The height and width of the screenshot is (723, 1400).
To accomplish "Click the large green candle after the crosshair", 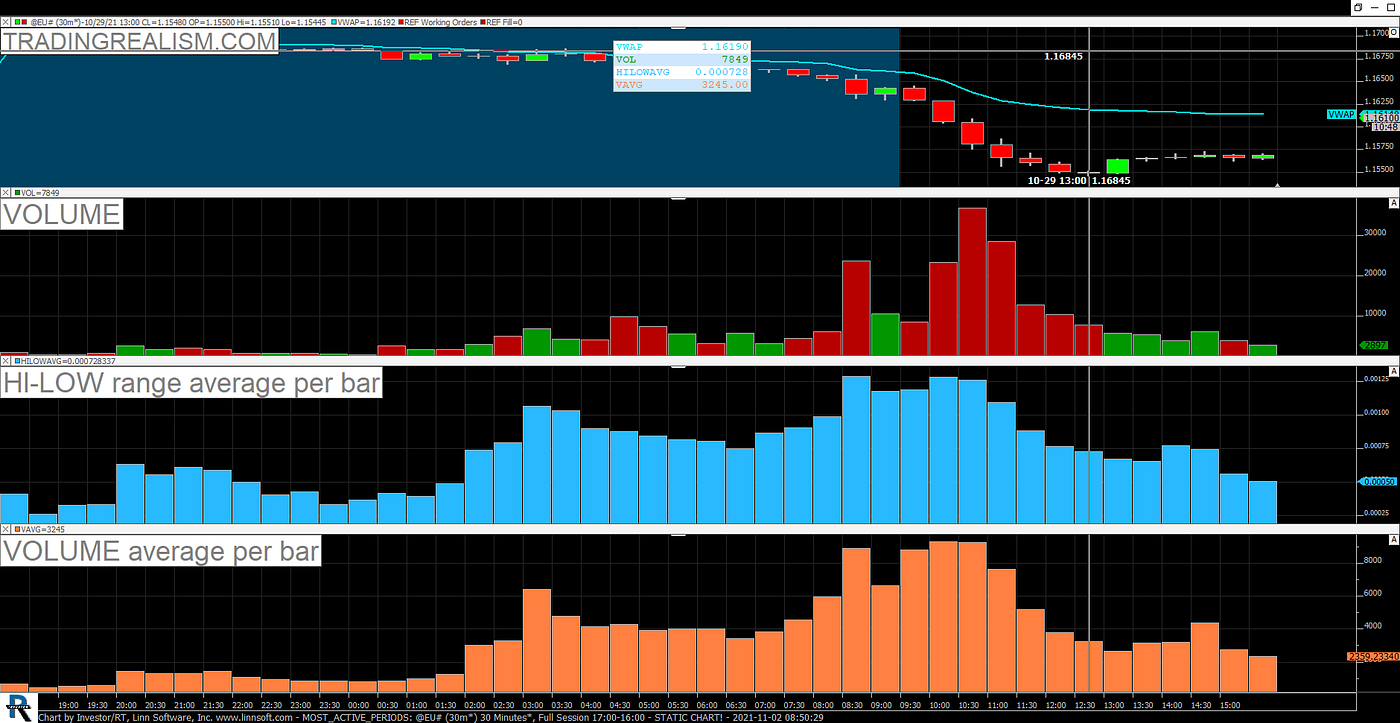I will (1117, 166).
